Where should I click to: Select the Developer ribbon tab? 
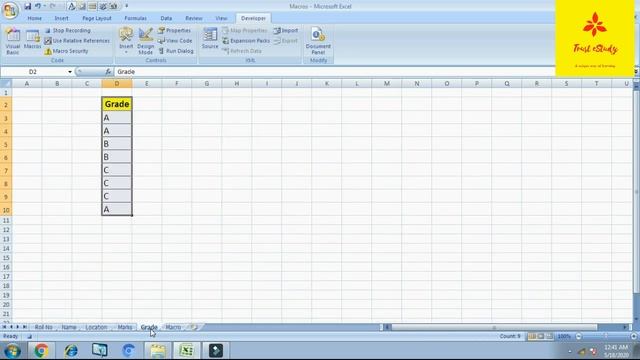(253, 18)
